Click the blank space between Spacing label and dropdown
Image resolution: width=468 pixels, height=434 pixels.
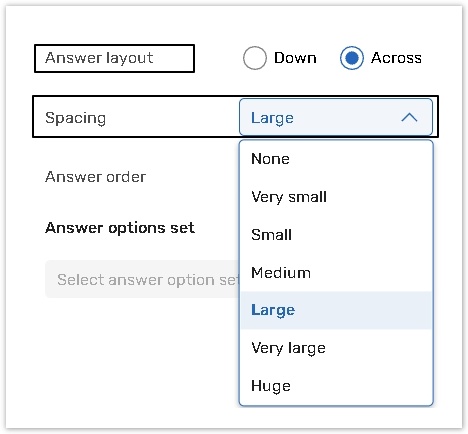172,117
